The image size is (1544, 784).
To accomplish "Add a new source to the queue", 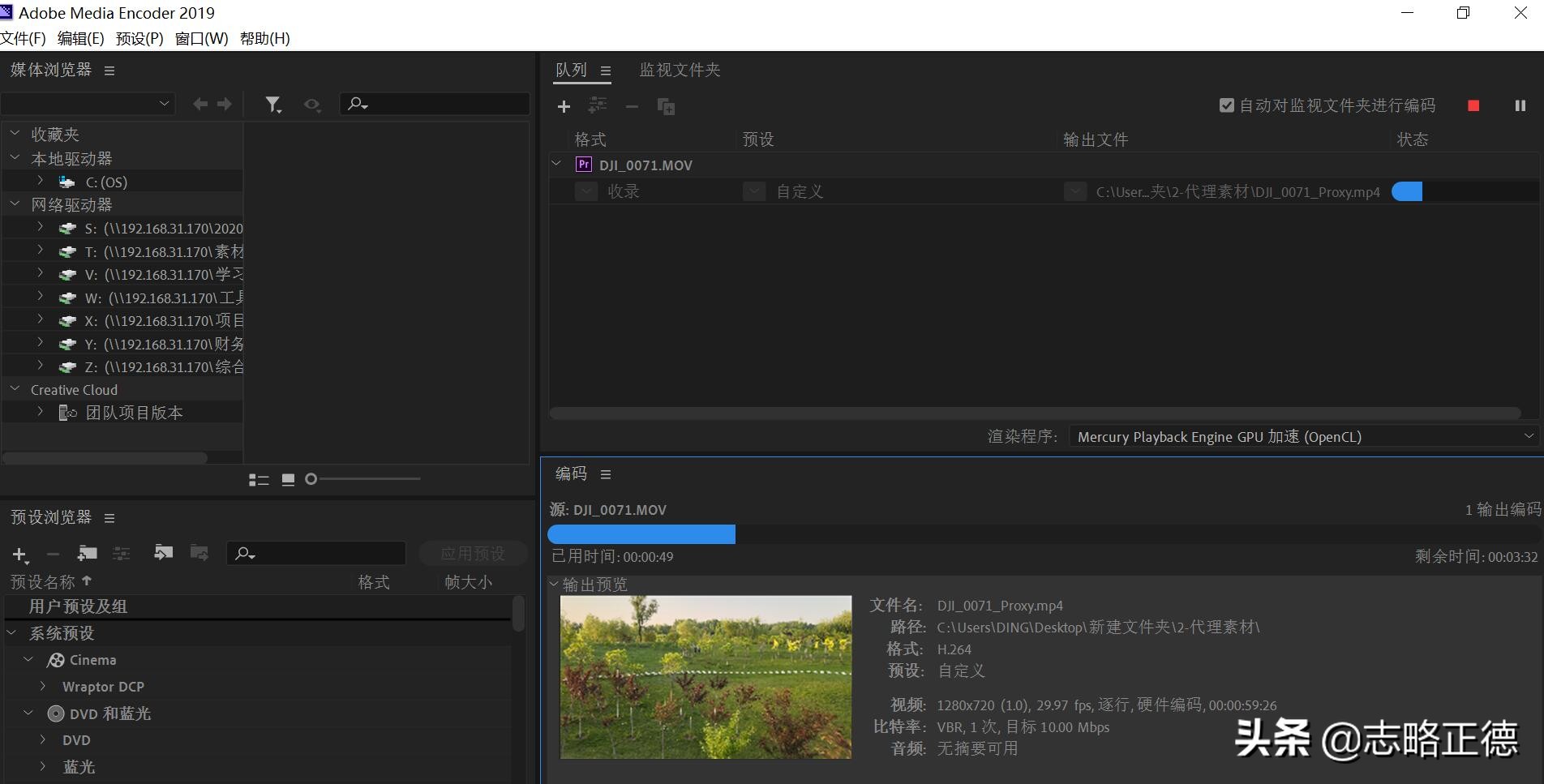I will (x=564, y=106).
